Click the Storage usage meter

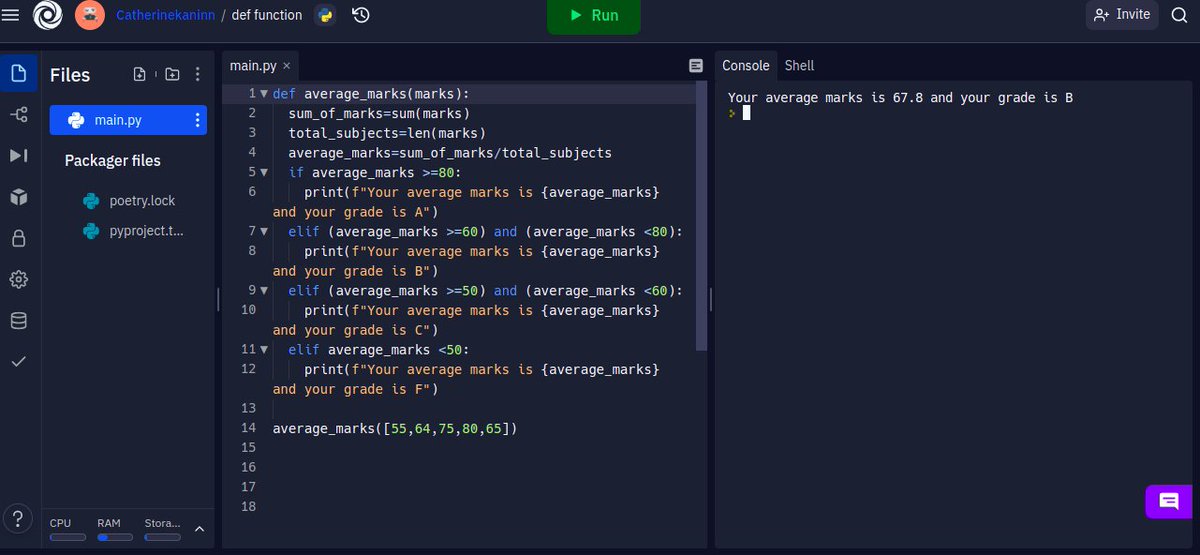click(x=163, y=529)
